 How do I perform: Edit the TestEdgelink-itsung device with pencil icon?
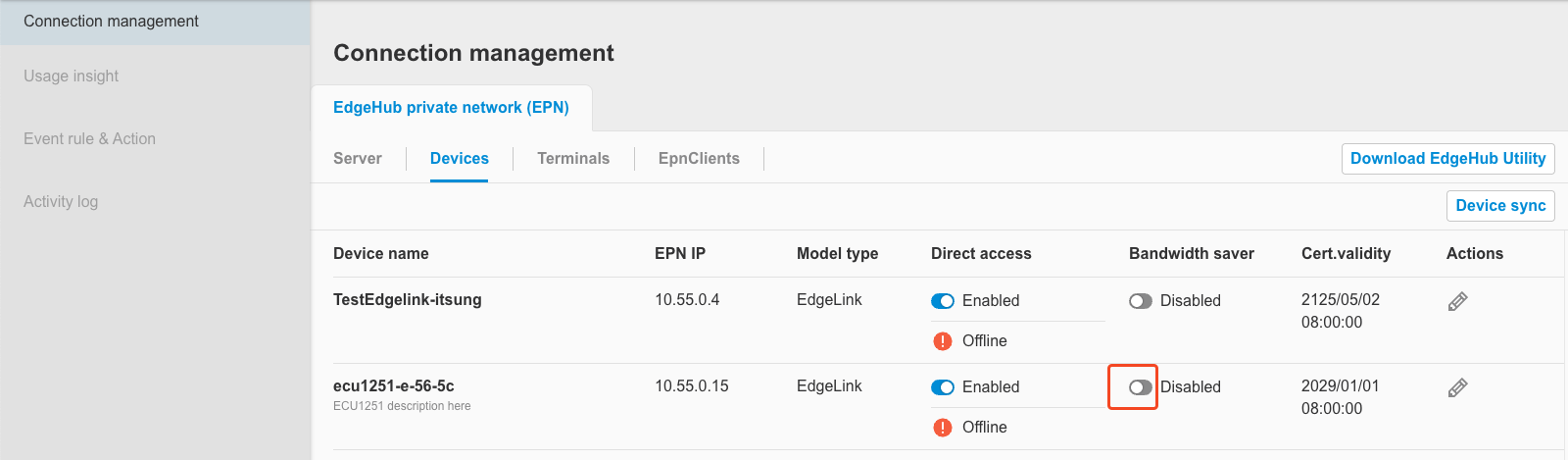(x=1457, y=301)
